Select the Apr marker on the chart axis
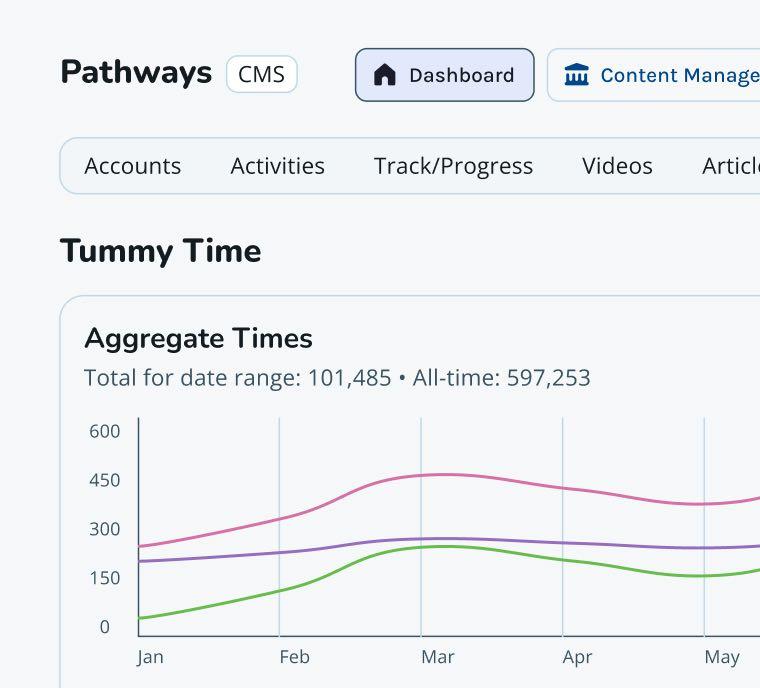Image resolution: width=760 pixels, height=688 pixels. pyautogui.click(x=577, y=657)
